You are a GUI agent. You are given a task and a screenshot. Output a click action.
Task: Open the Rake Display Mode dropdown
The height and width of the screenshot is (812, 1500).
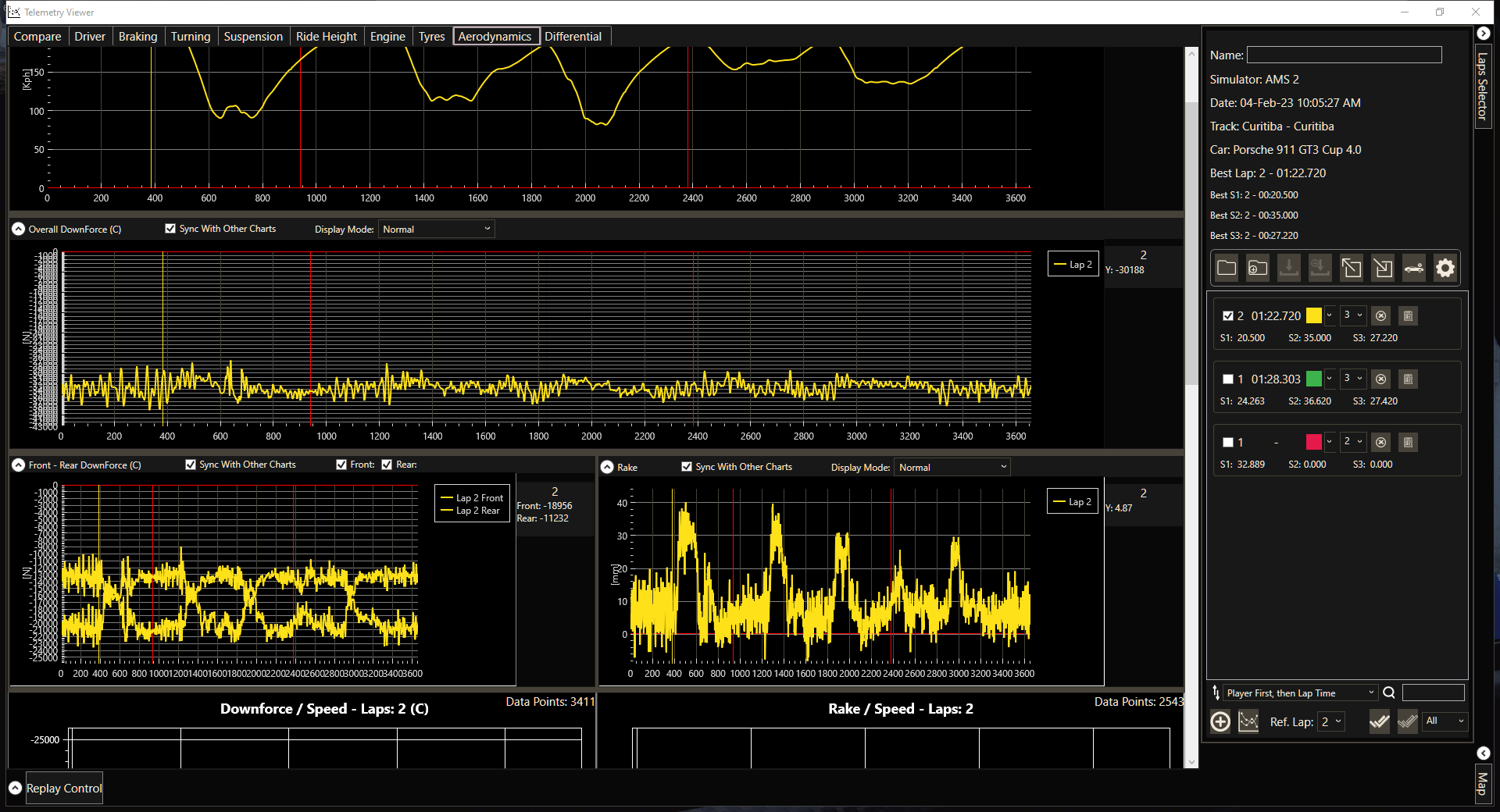pyautogui.click(x=952, y=467)
